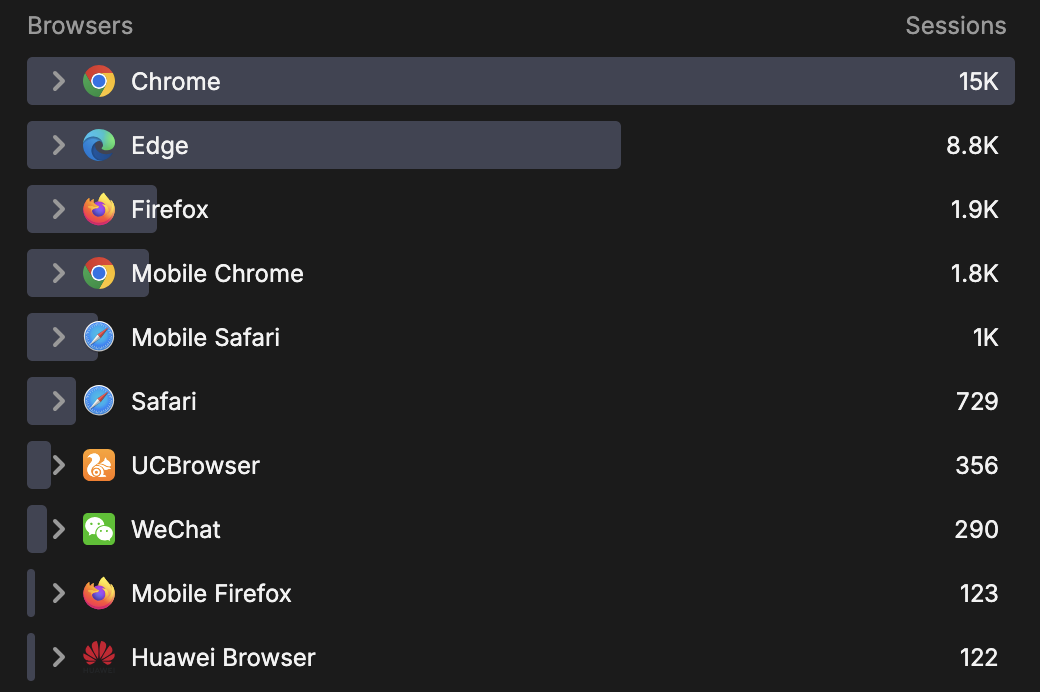Viewport: 1040px width, 692px height.
Task: Click the Chrome sessions bar at 15K
Action: click(600, 81)
